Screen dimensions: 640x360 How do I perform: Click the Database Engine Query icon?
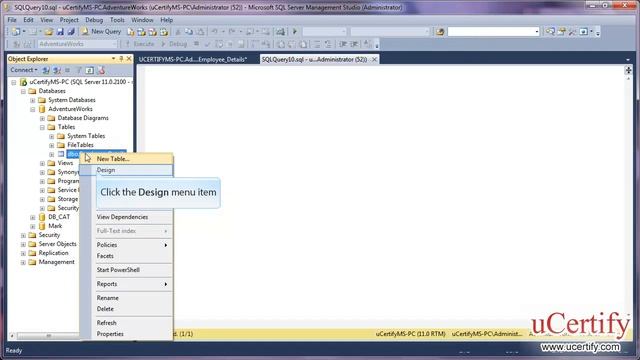coord(131,31)
